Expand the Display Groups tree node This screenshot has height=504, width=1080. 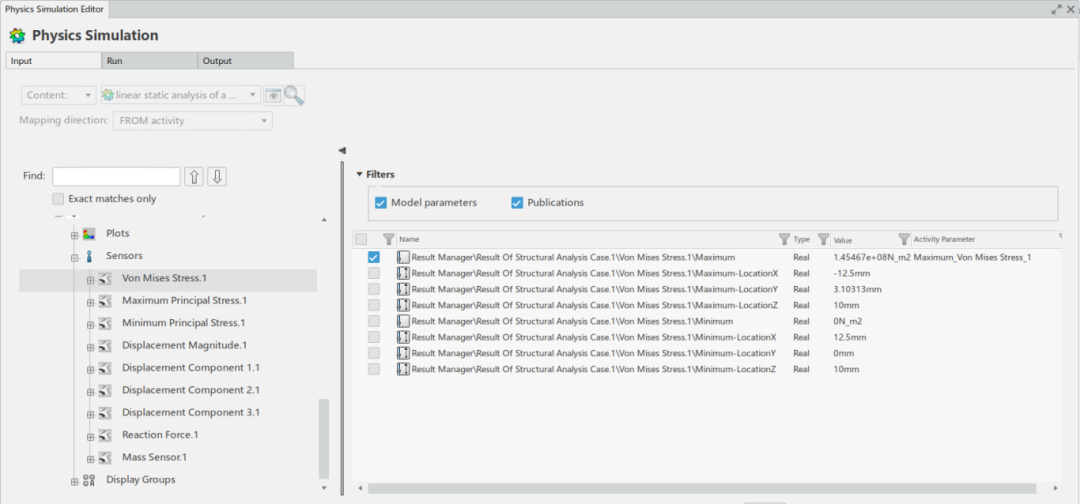[x=74, y=481]
